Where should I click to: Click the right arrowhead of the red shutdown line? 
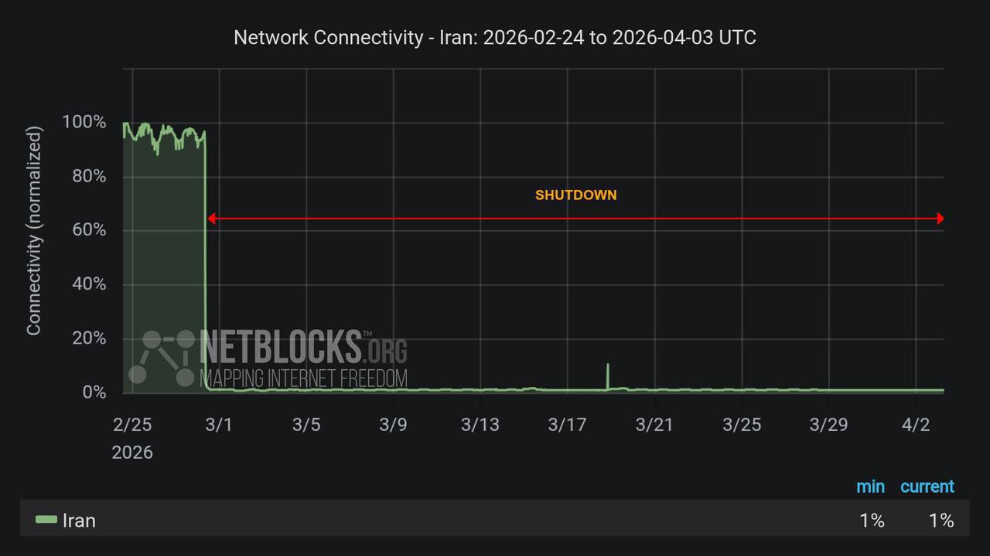(x=939, y=218)
